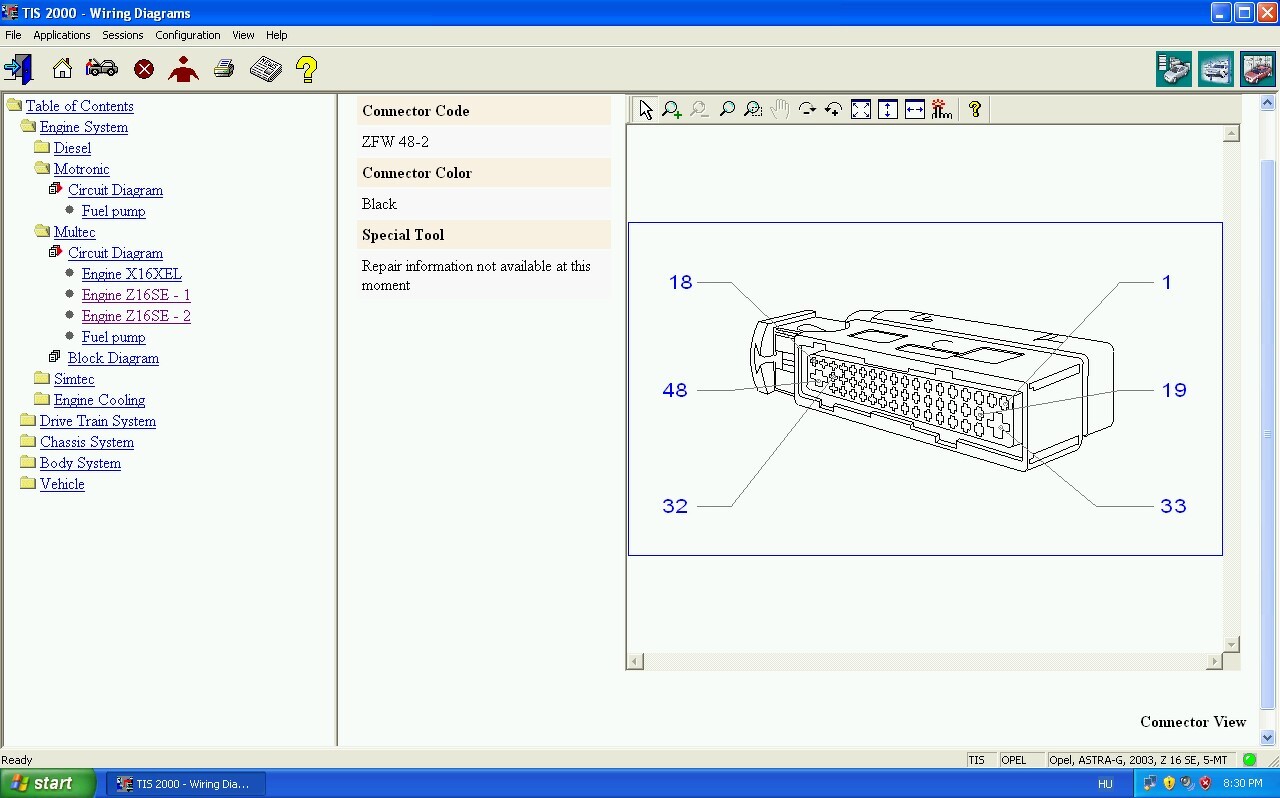Click Circuit Diagram link under Multec
The image size is (1280, 798).
pyautogui.click(x=115, y=253)
